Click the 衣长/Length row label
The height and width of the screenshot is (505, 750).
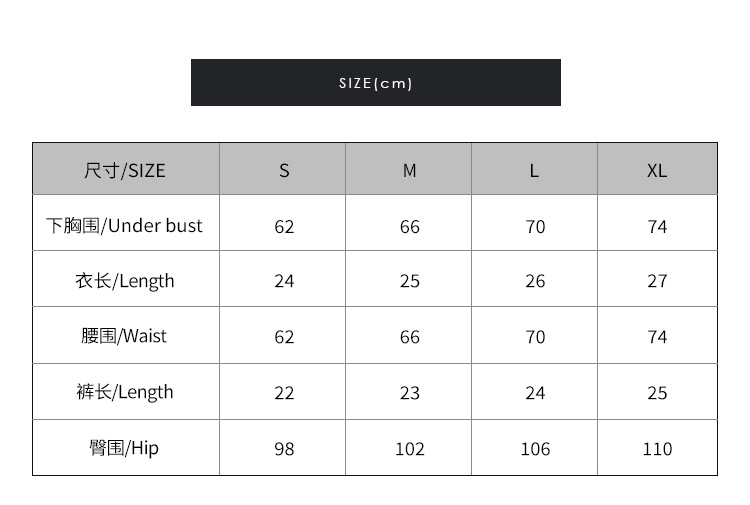[x=125, y=281]
